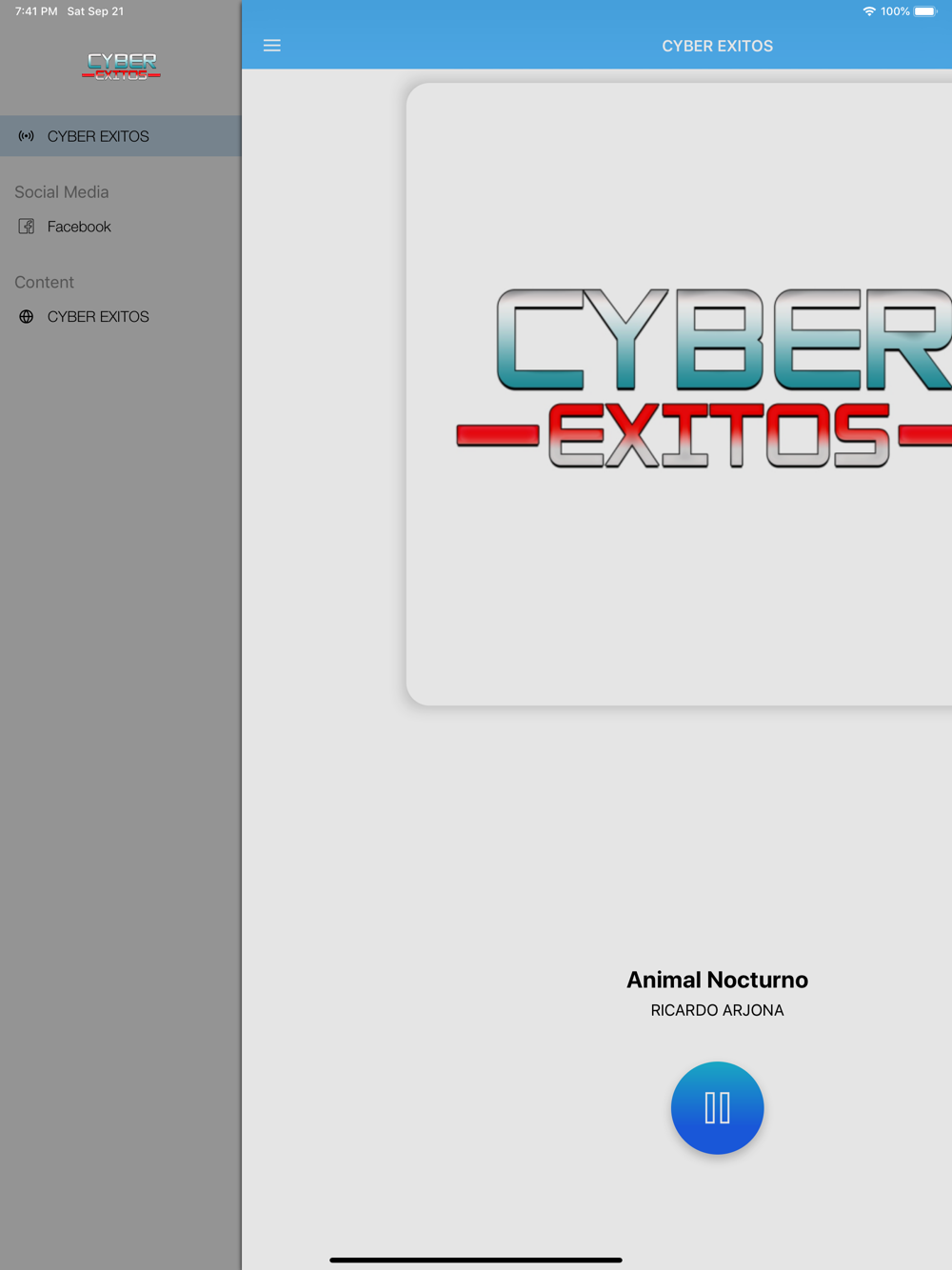This screenshot has width=952, height=1270.
Task: Tap the battery indicator icon
Action: click(925, 11)
